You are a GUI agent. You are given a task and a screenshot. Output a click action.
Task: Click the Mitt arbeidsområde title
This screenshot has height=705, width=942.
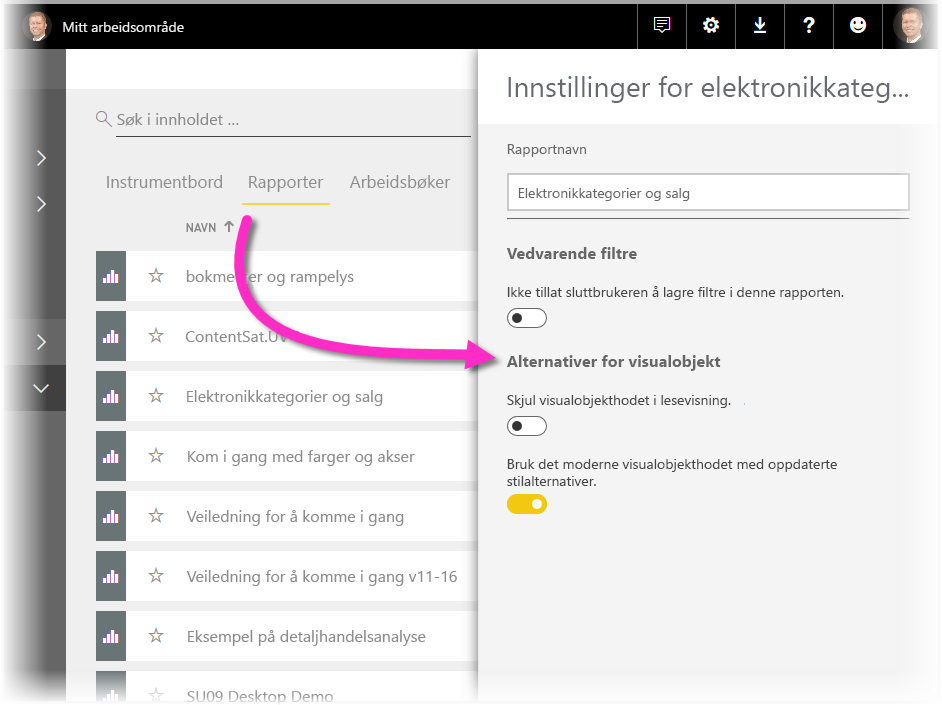(123, 27)
